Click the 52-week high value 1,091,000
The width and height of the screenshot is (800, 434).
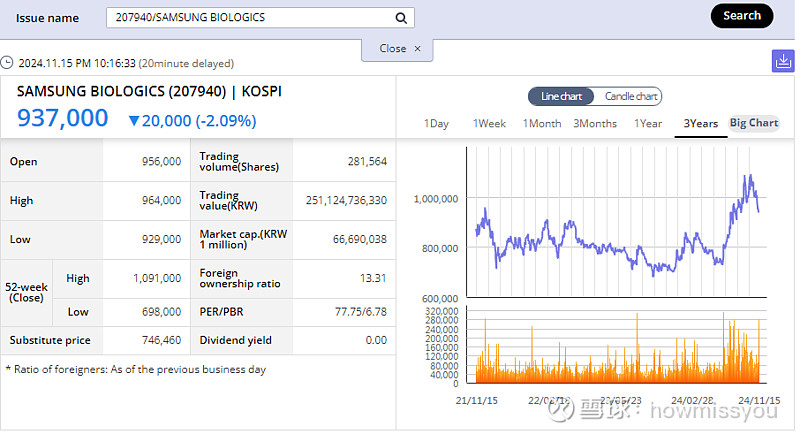157,278
